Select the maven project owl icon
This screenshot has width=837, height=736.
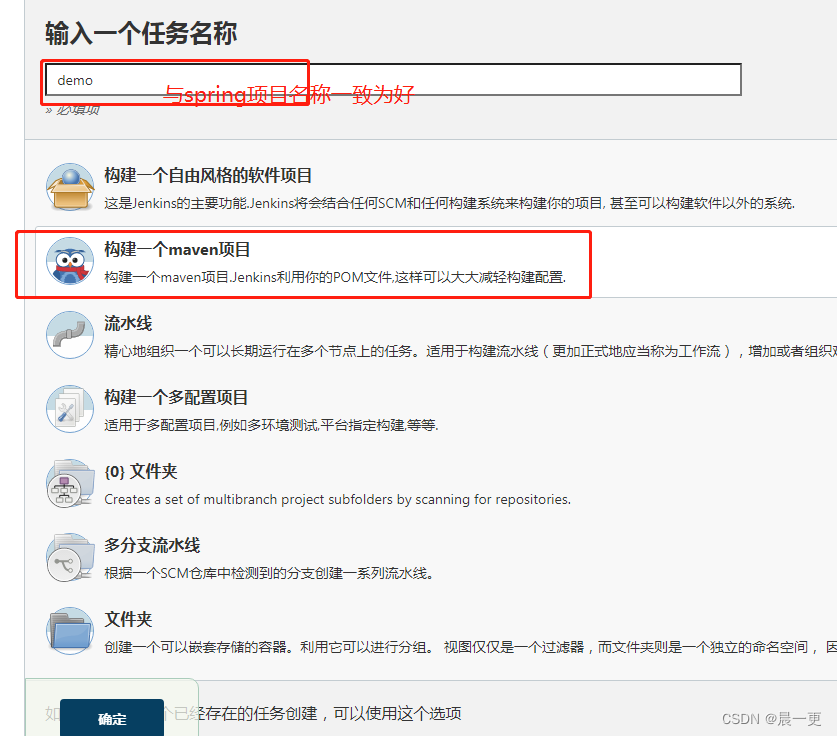pyautogui.click(x=70, y=261)
